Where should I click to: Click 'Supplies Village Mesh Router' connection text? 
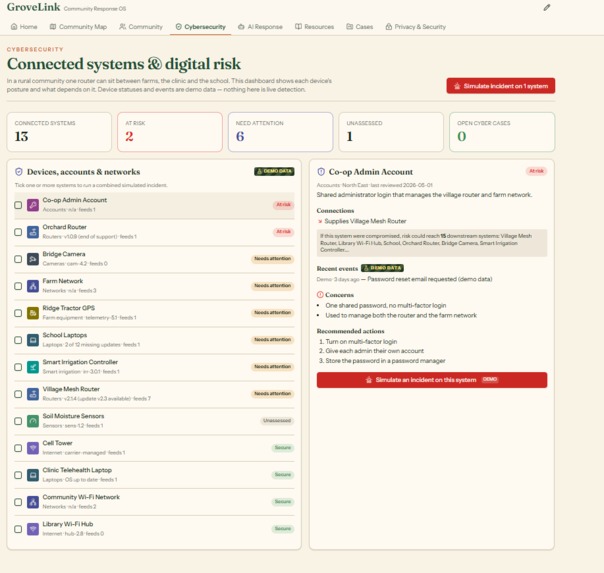tap(365, 221)
